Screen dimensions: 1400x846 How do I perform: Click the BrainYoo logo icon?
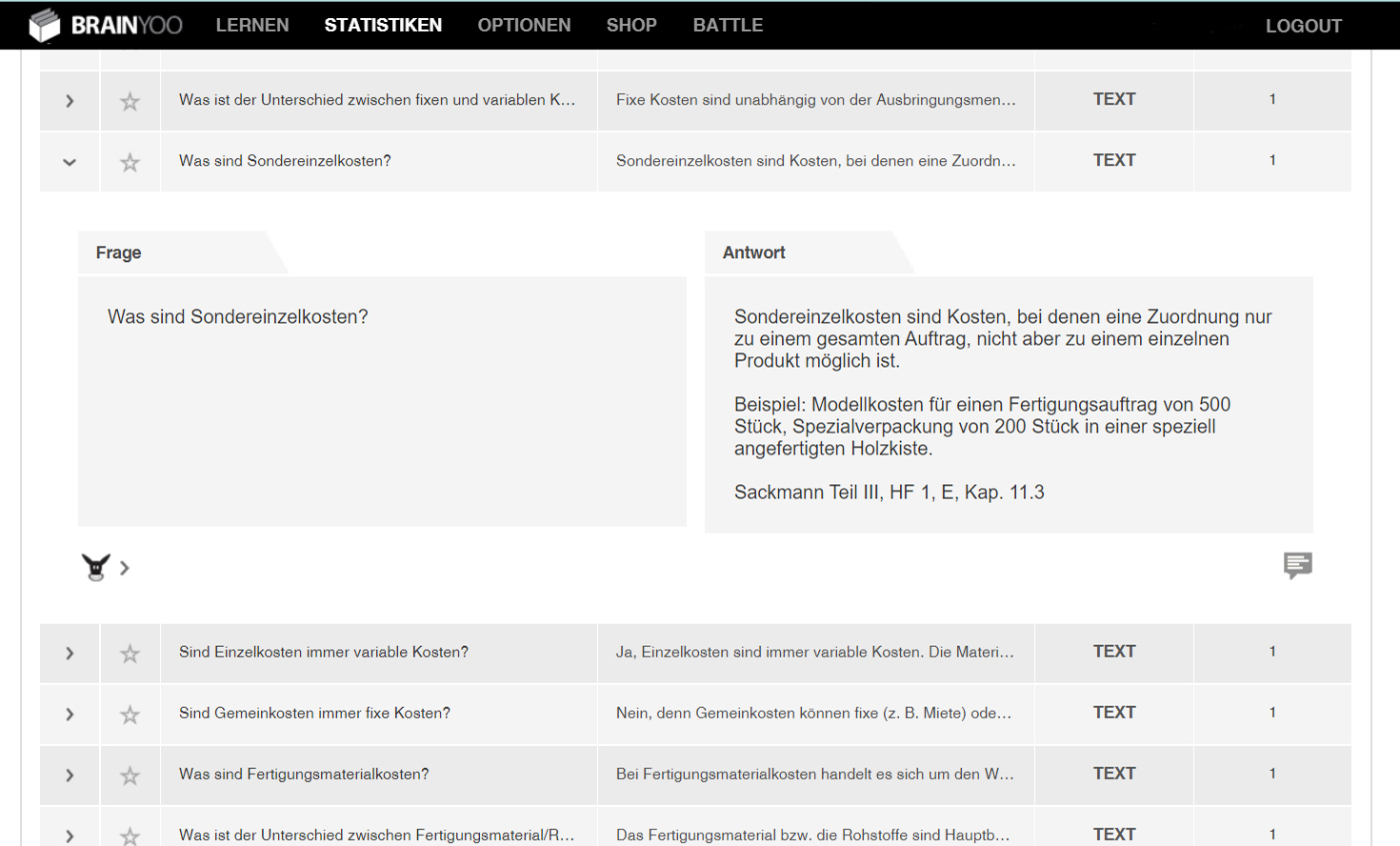(44, 26)
